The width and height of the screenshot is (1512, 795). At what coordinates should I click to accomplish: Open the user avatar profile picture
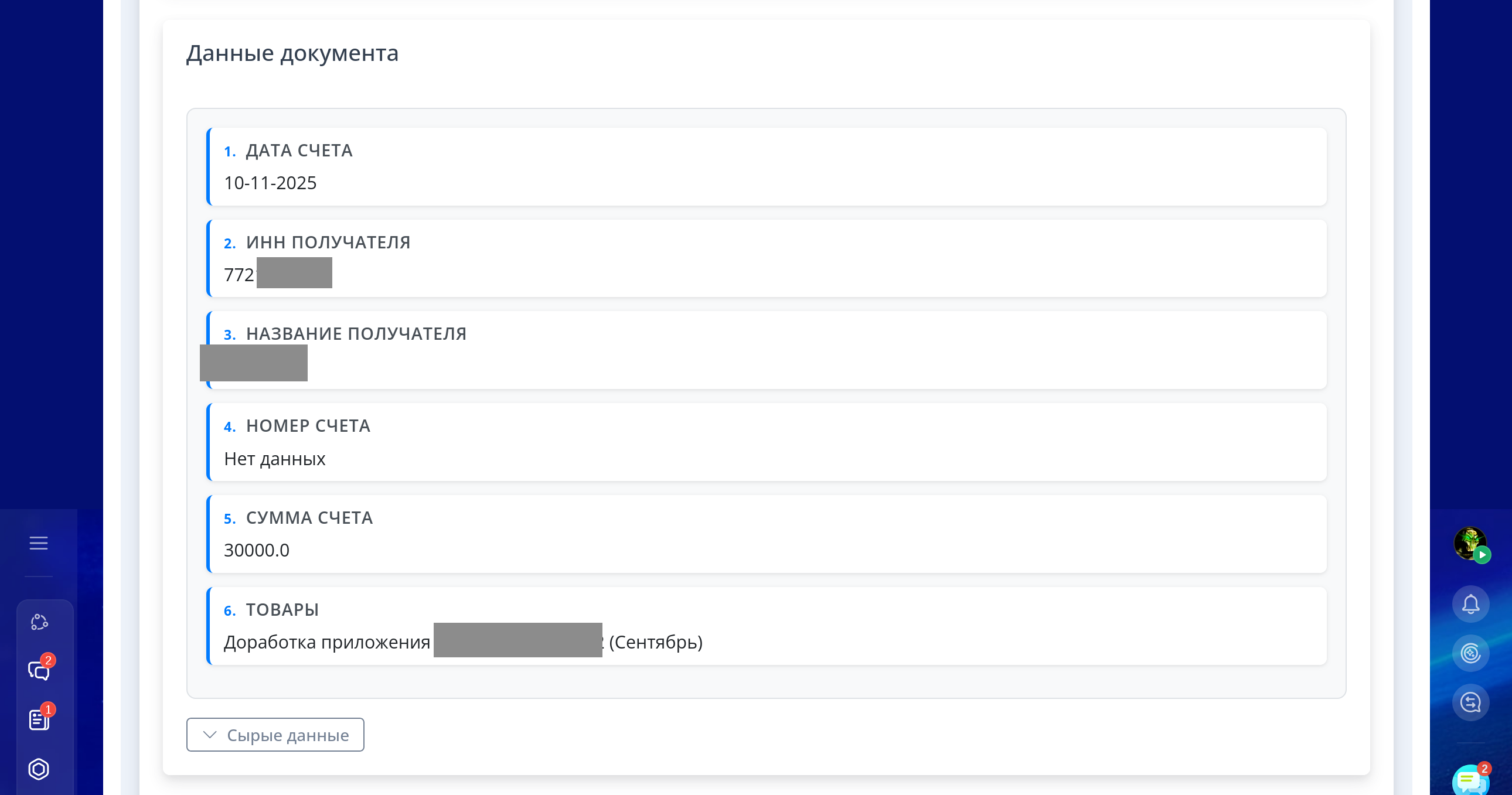(x=1469, y=541)
